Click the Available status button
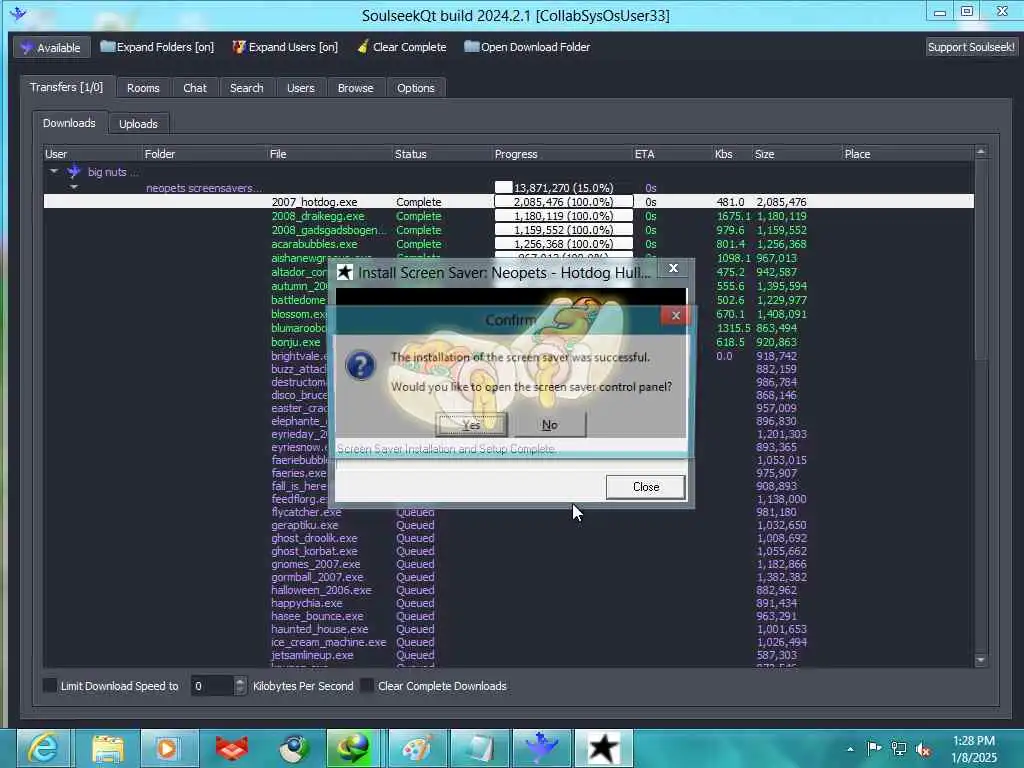 pos(51,47)
